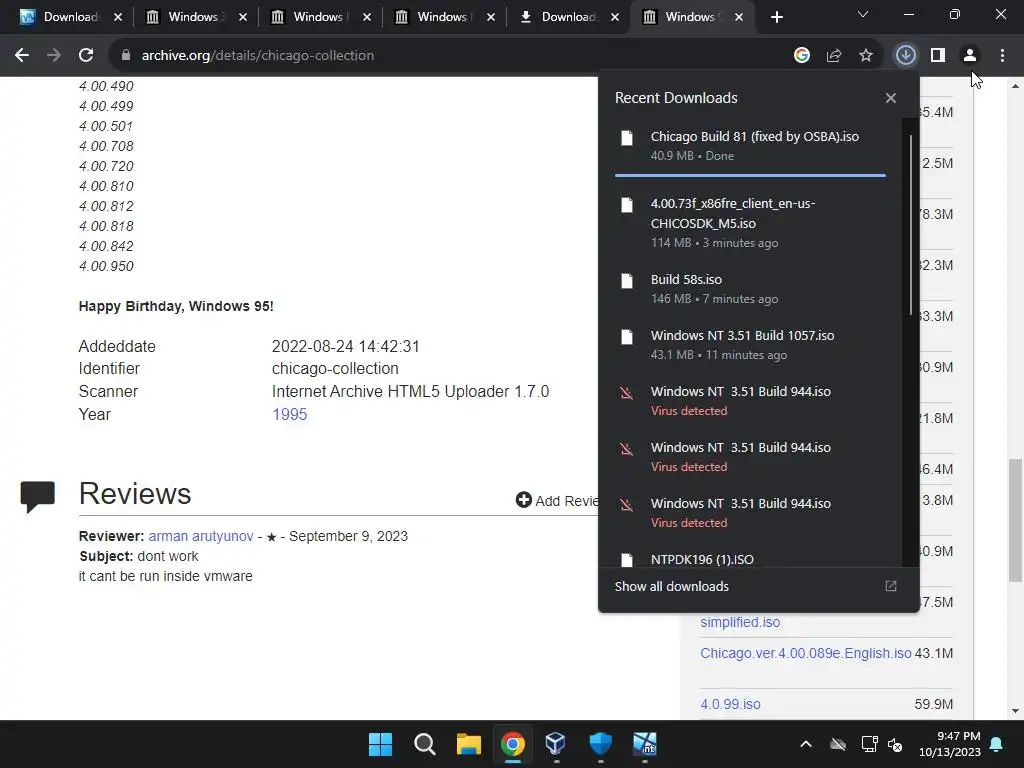Image resolution: width=1024 pixels, height=768 pixels.
Task: Share this page using the share icon
Action: [834, 56]
